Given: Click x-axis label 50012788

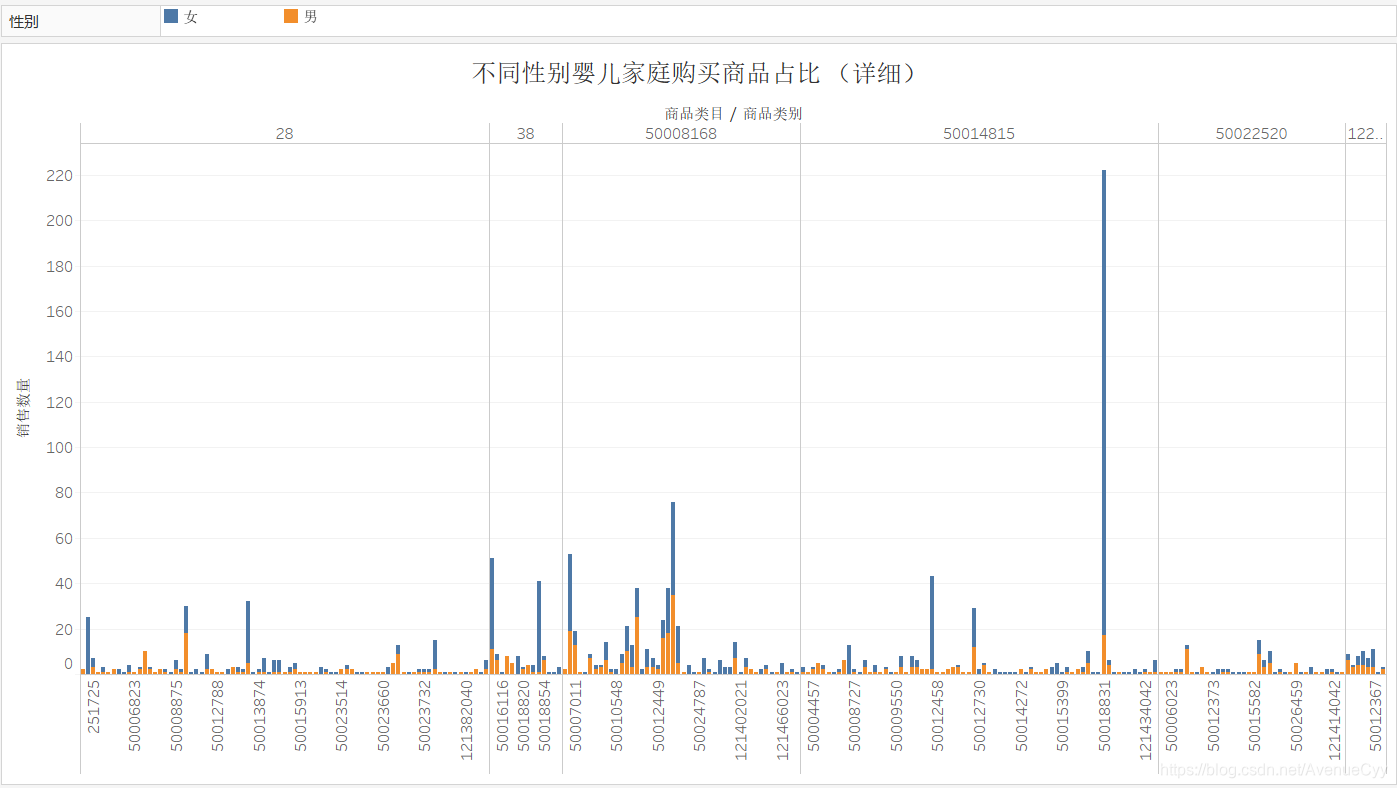Looking at the screenshot, I should tap(218, 716).
